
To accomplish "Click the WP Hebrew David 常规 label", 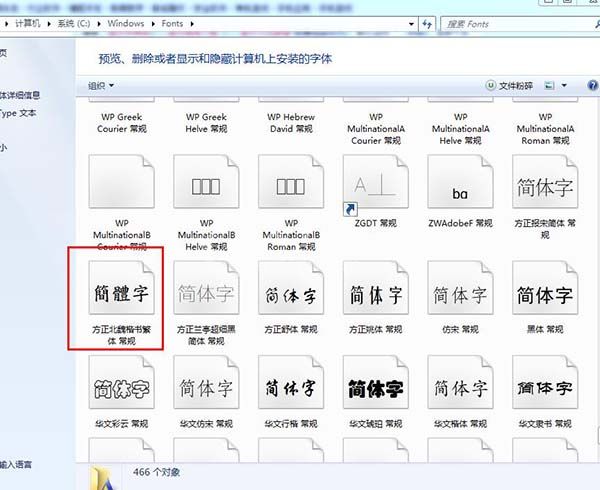I will 291,123.
